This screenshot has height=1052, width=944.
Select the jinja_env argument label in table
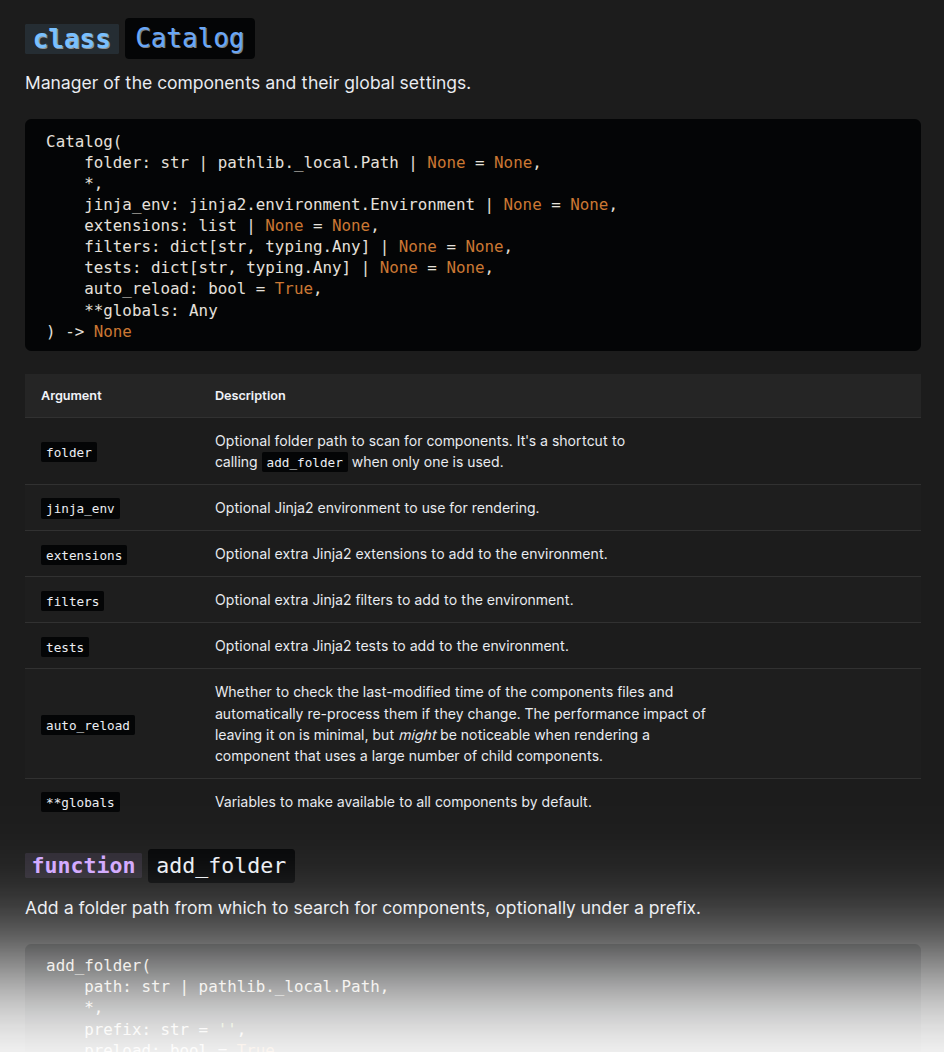[x=80, y=509]
